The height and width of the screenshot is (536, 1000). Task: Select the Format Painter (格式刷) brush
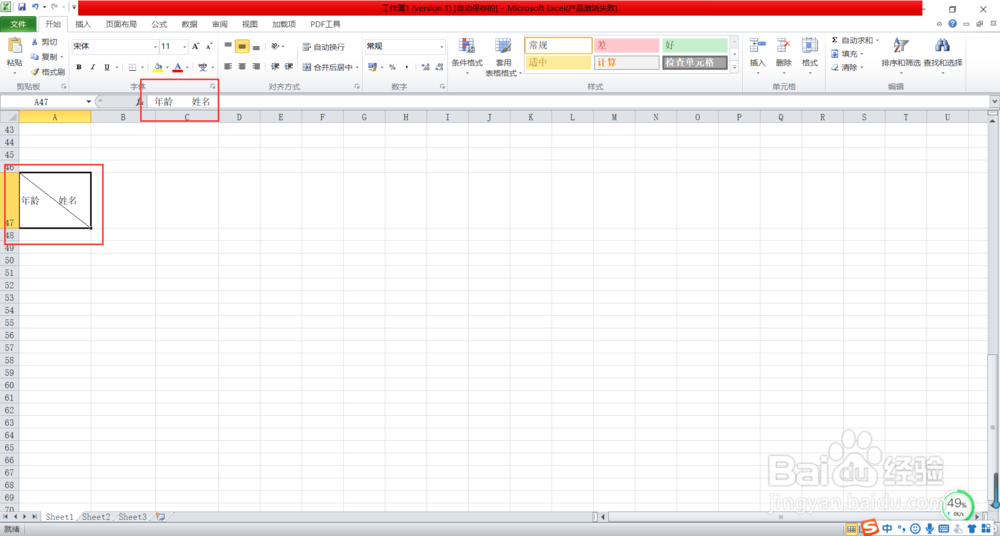coord(35,72)
